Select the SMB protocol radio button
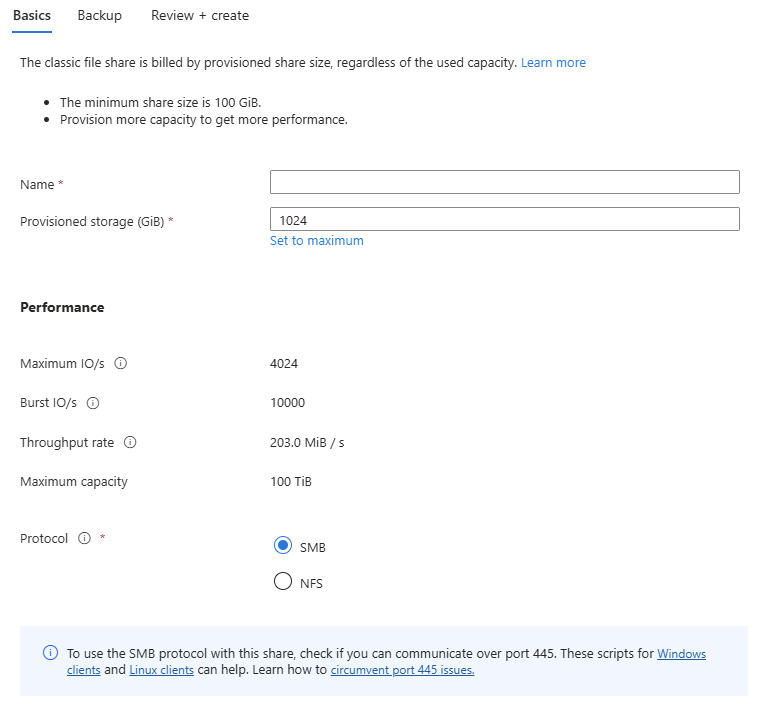The height and width of the screenshot is (705, 760). [283, 546]
